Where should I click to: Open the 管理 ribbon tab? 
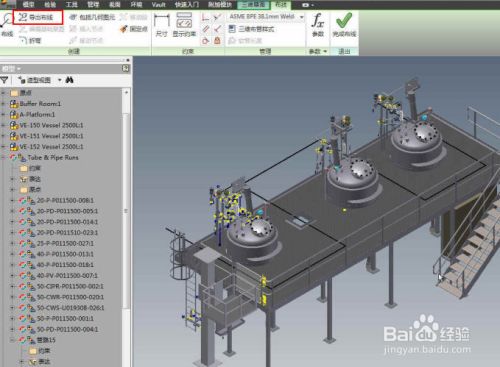pyautogui.click(x=93, y=5)
